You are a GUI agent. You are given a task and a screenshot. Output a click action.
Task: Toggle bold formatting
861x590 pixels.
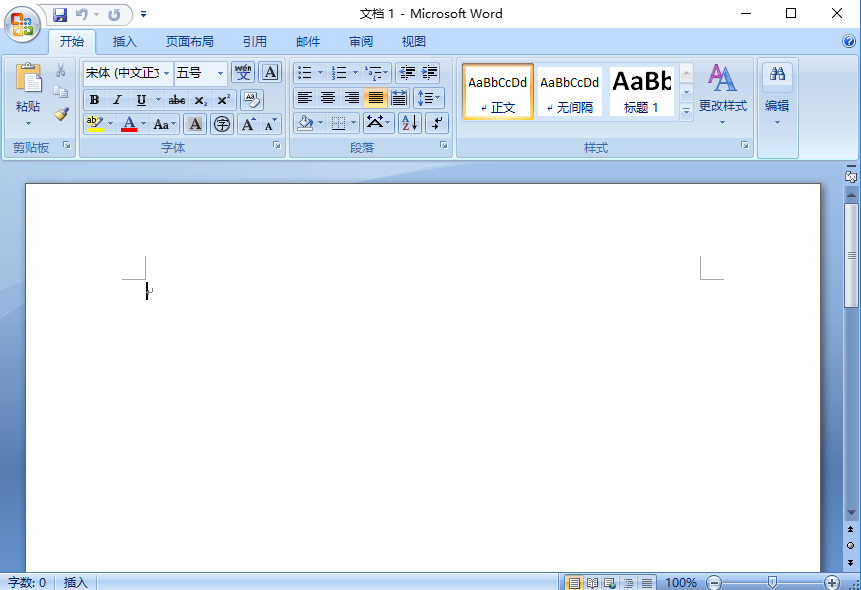(94, 100)
